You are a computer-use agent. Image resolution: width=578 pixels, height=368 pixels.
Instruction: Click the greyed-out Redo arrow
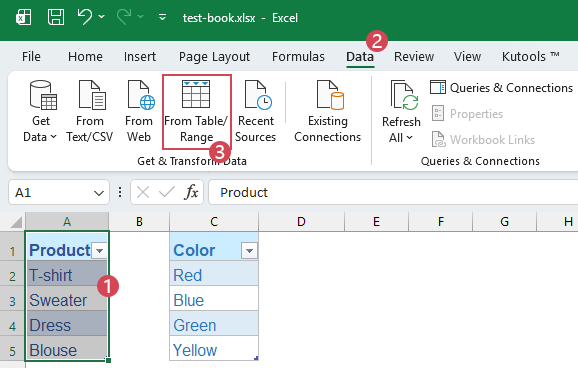point(124,17)
